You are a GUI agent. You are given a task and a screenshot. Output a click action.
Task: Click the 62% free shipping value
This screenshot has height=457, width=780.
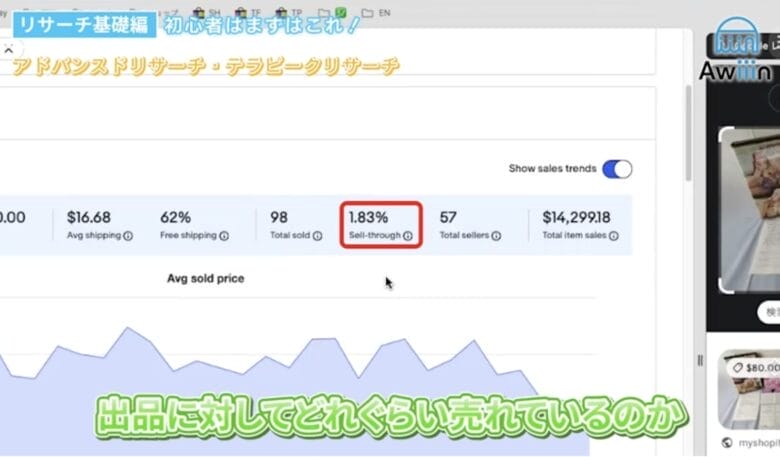click(x=175, y=217)
